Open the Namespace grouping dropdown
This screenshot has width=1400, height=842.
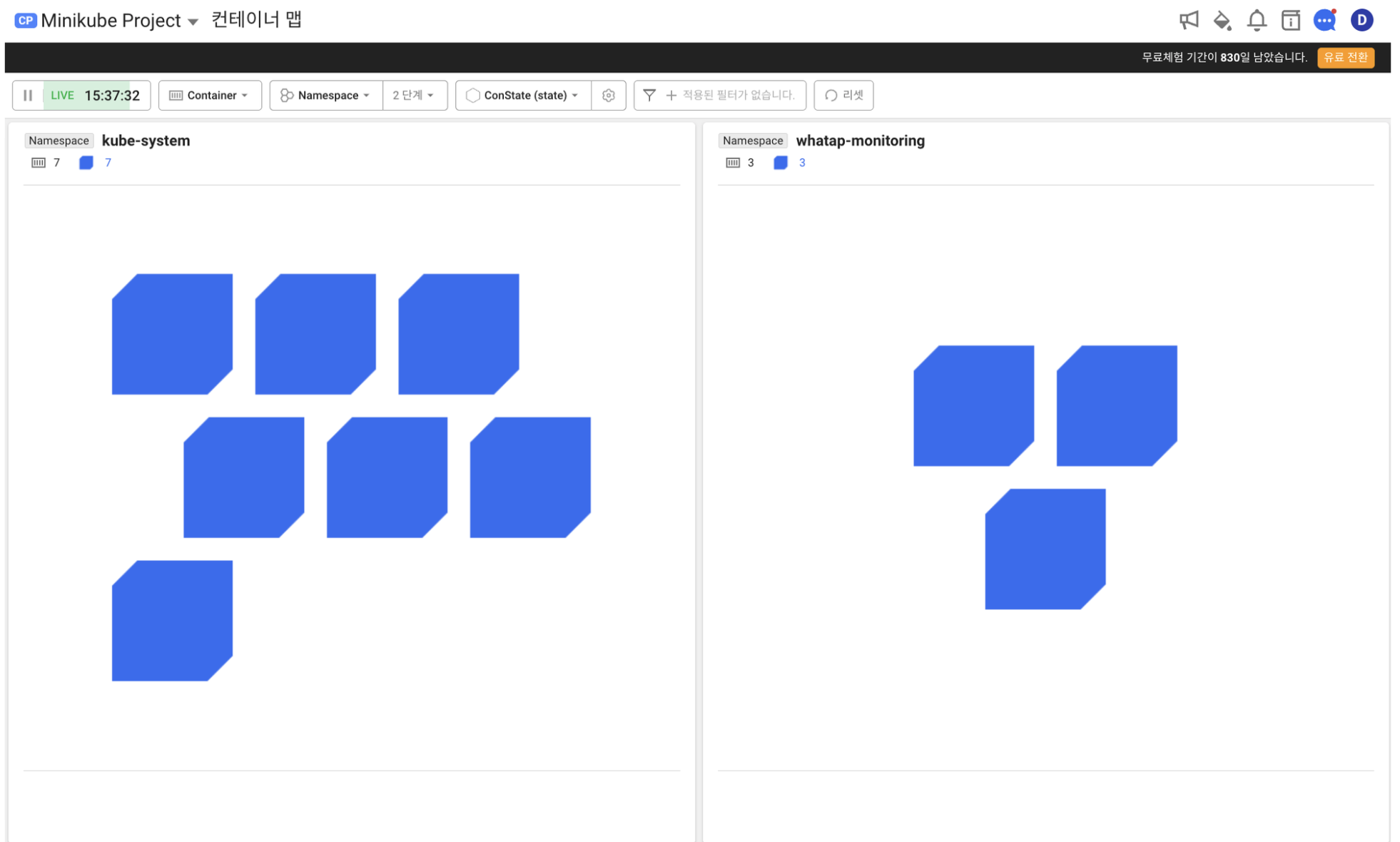click(x=325, y=95)
